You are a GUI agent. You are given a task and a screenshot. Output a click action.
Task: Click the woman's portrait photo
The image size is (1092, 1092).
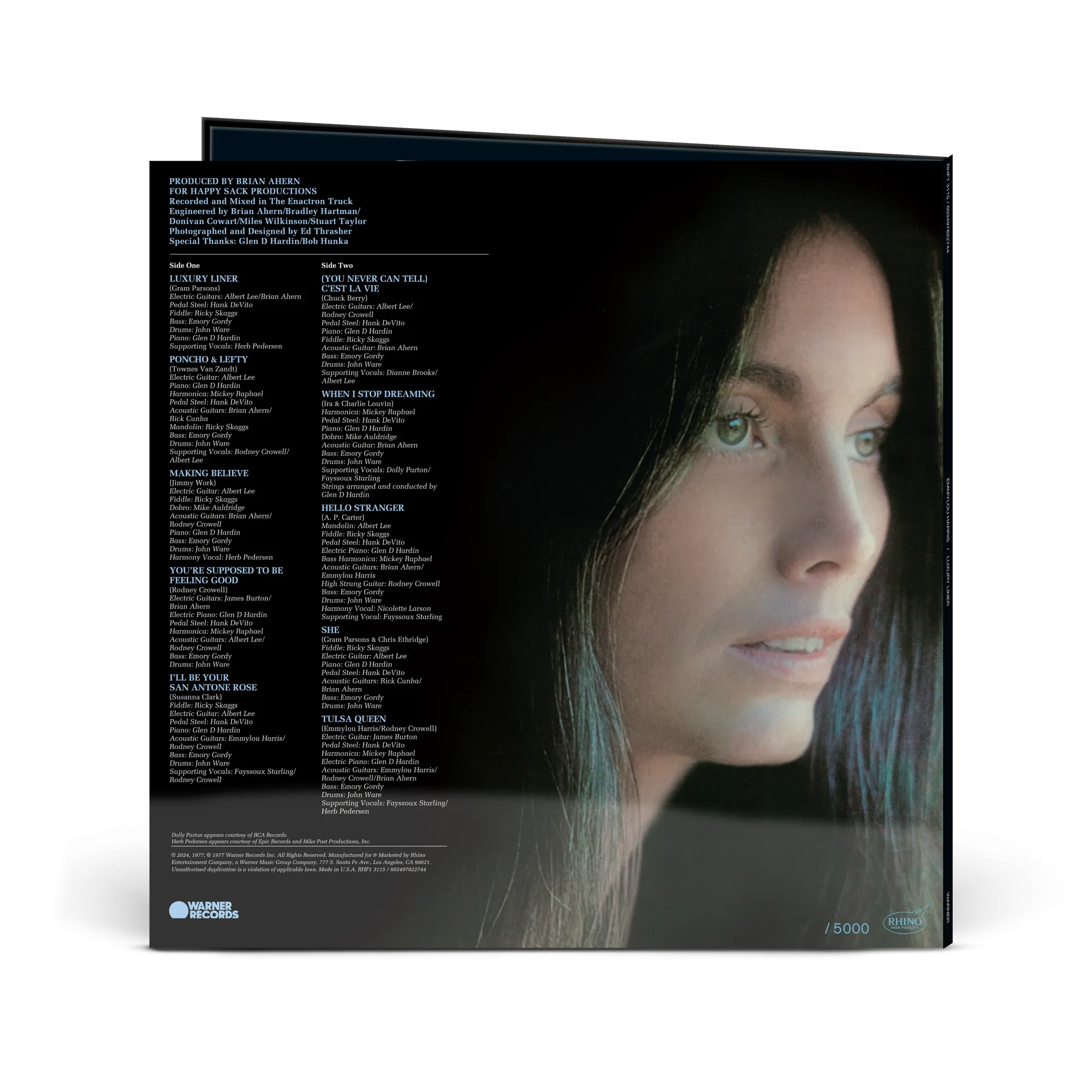(x=712, y=554)
